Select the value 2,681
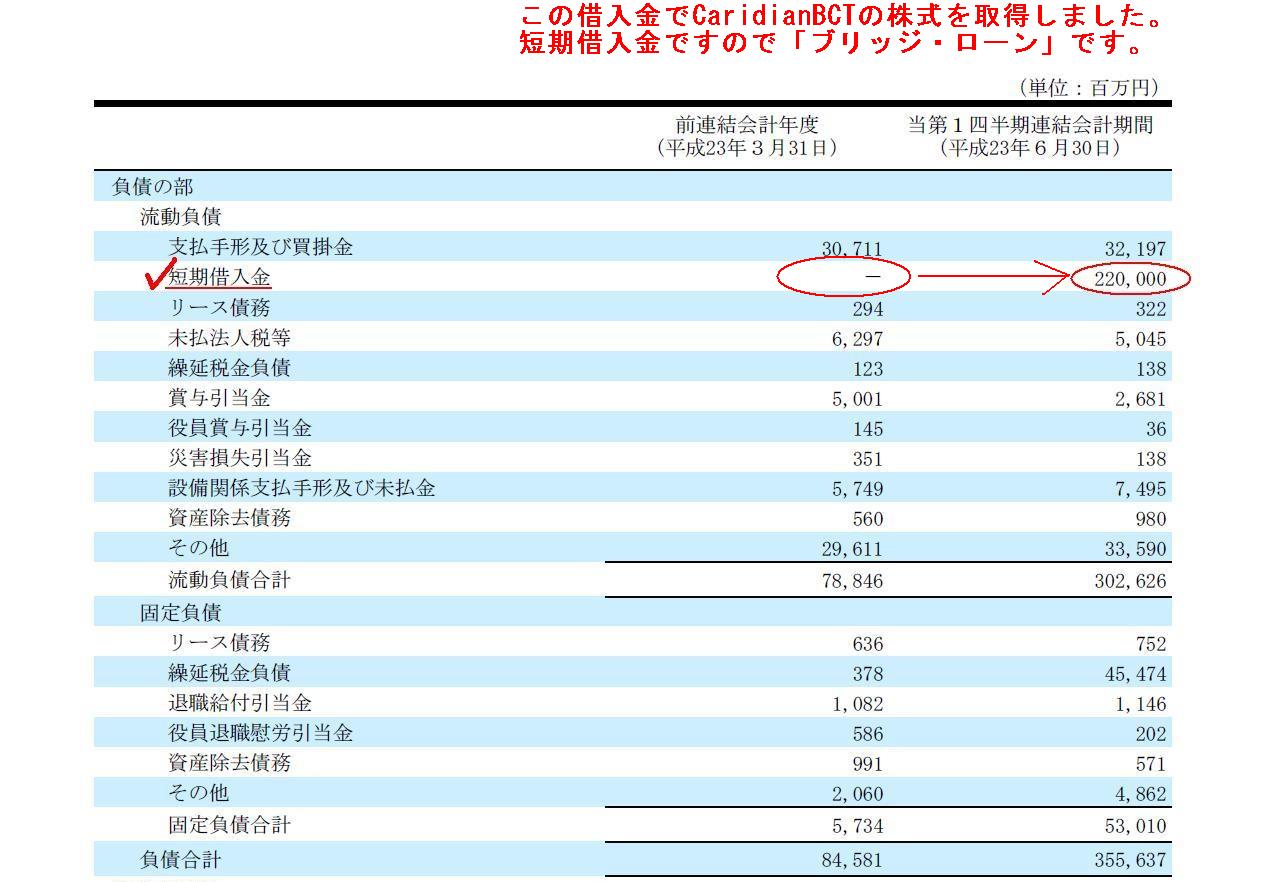This screenshot has width=1279, height=882. coord(1140,399)
